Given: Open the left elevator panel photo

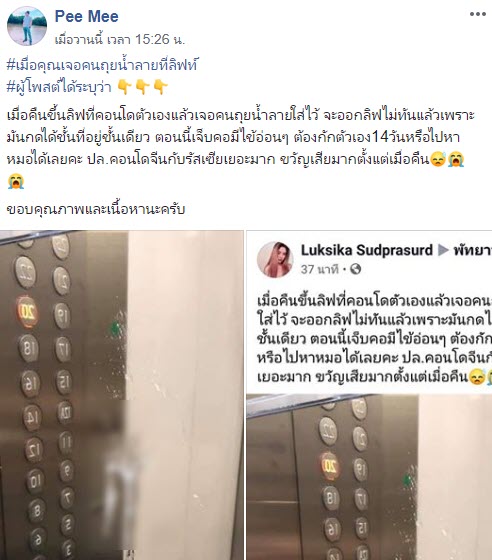Looking at the screenshot, I should click(122, 395).
